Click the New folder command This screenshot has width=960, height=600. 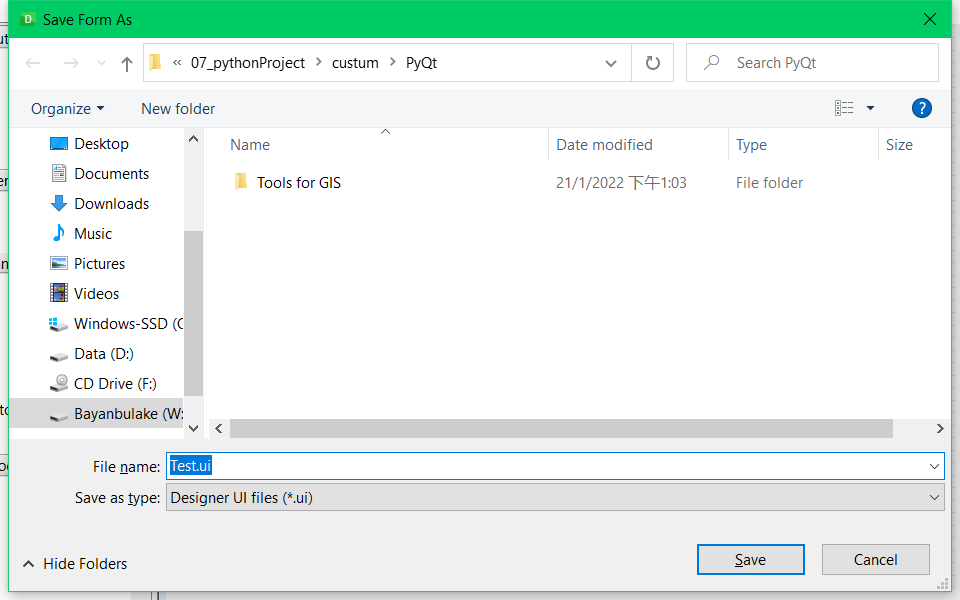[x=177, y=108]
